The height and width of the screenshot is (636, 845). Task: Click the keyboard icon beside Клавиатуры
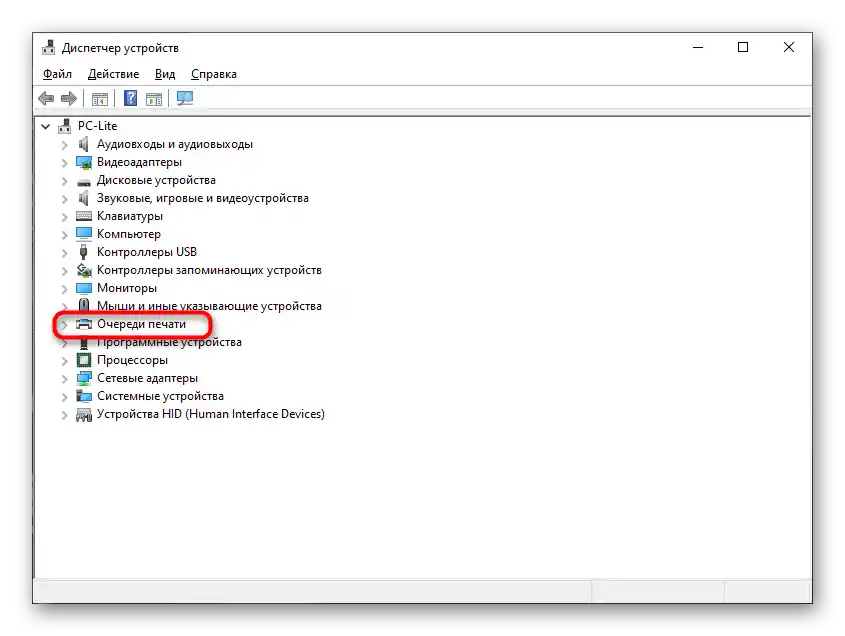(84, 216)
